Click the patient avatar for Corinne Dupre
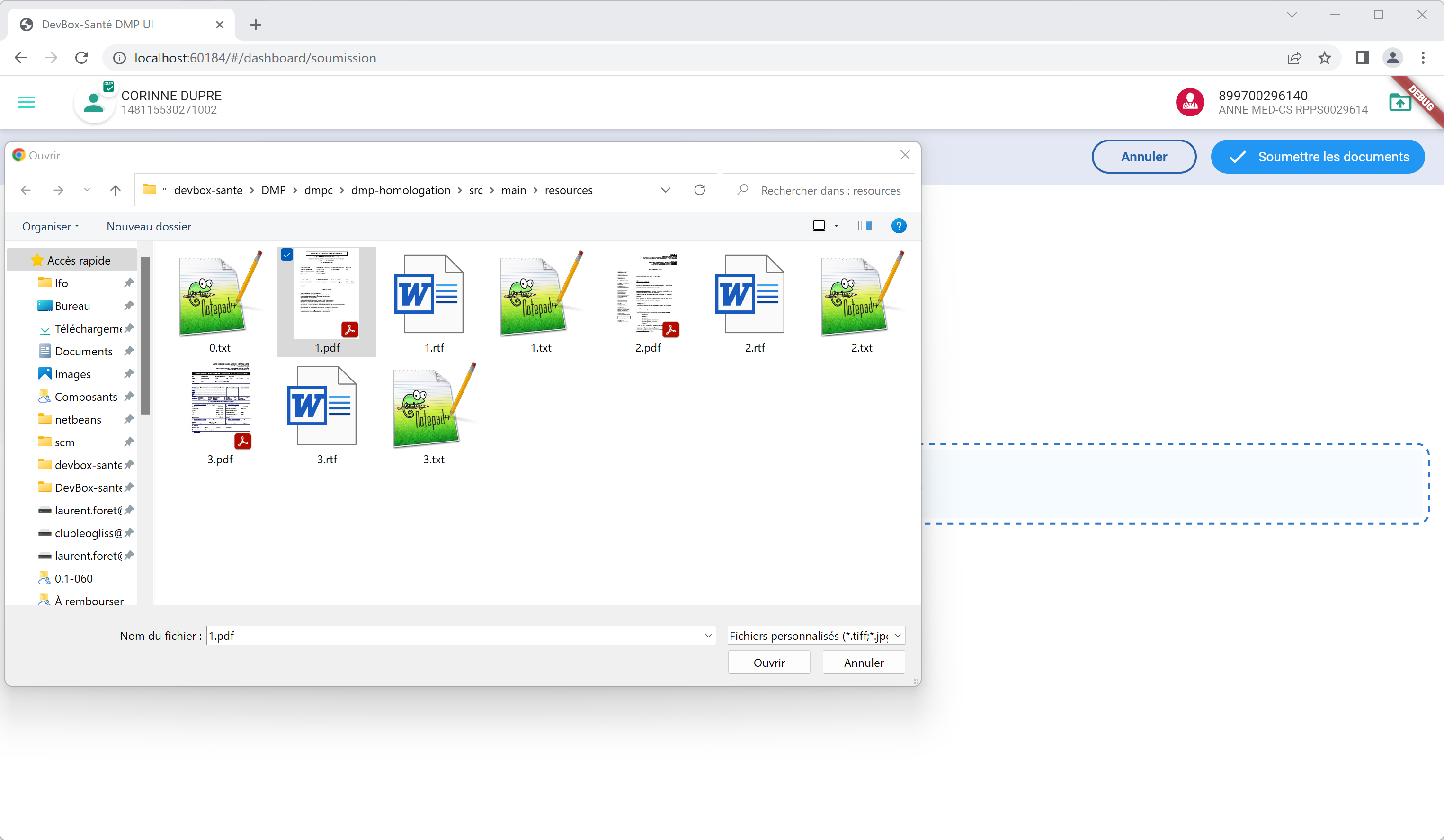 [x=94, y=103]
